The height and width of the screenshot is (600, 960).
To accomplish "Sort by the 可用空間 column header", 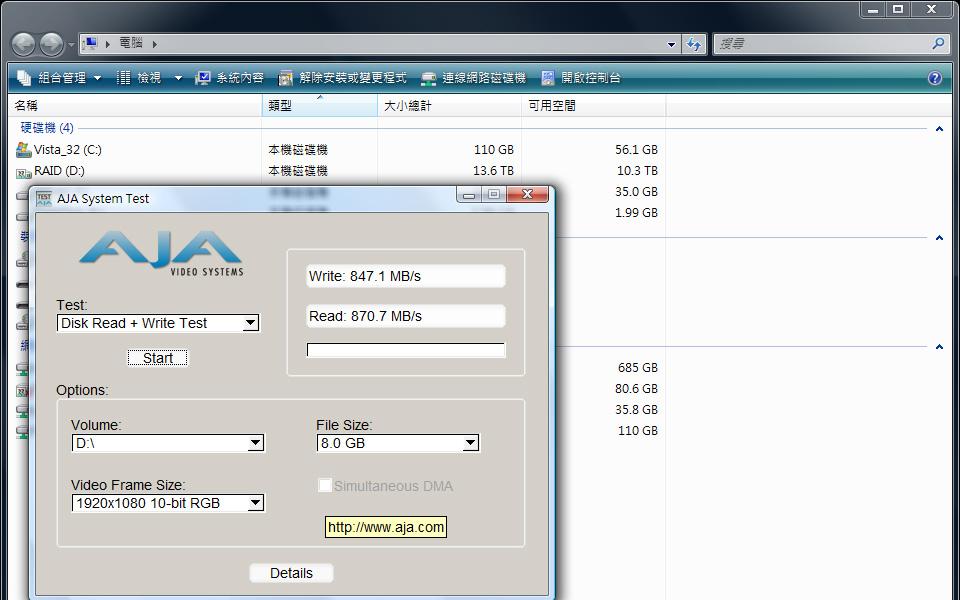I will (x=593, y=105).
